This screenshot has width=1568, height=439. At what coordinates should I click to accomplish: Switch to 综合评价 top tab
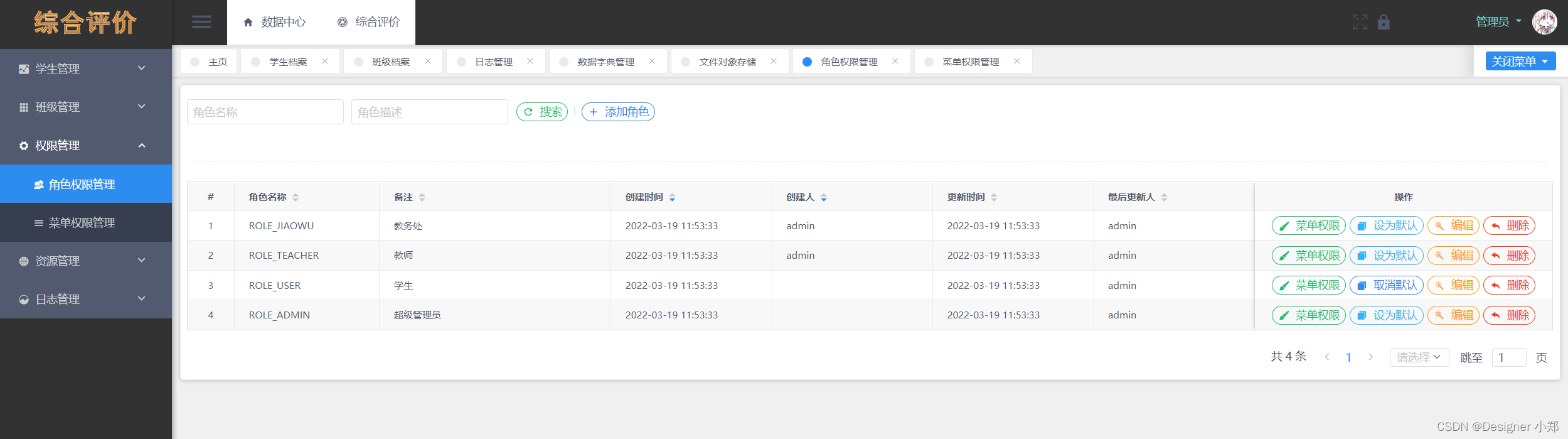(368, 22)
